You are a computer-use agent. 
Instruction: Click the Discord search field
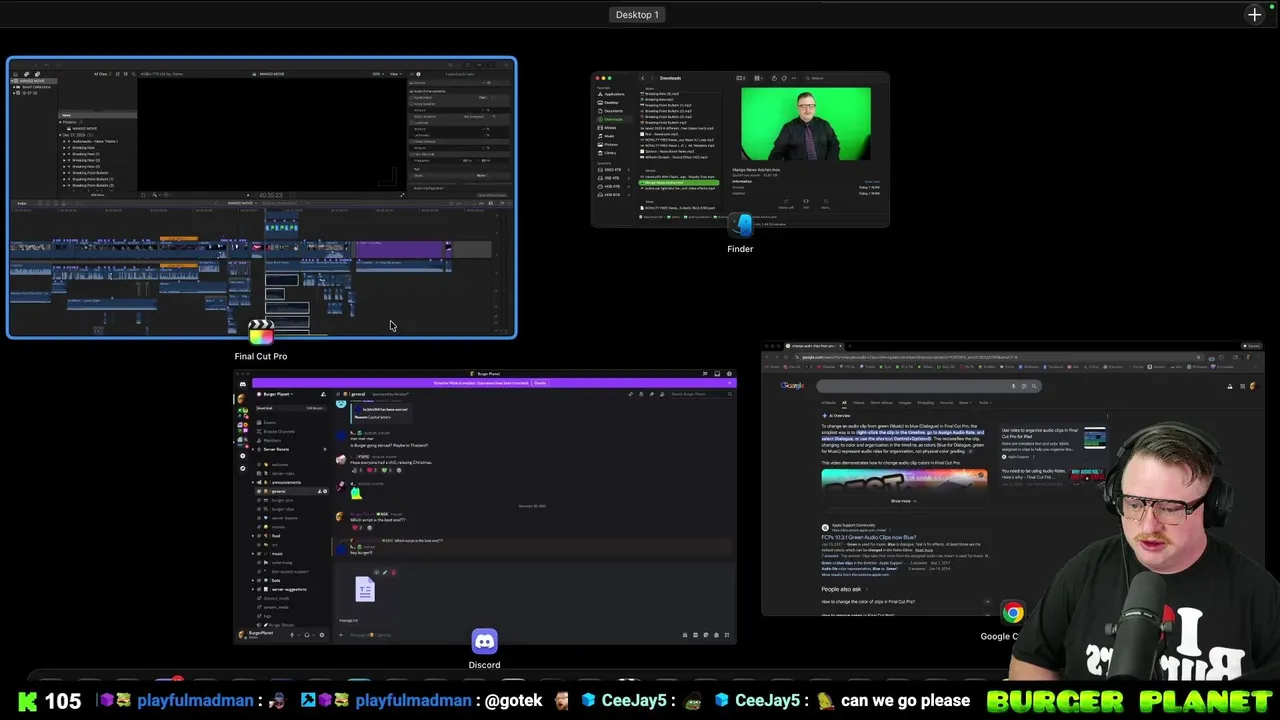pos(701,394)
